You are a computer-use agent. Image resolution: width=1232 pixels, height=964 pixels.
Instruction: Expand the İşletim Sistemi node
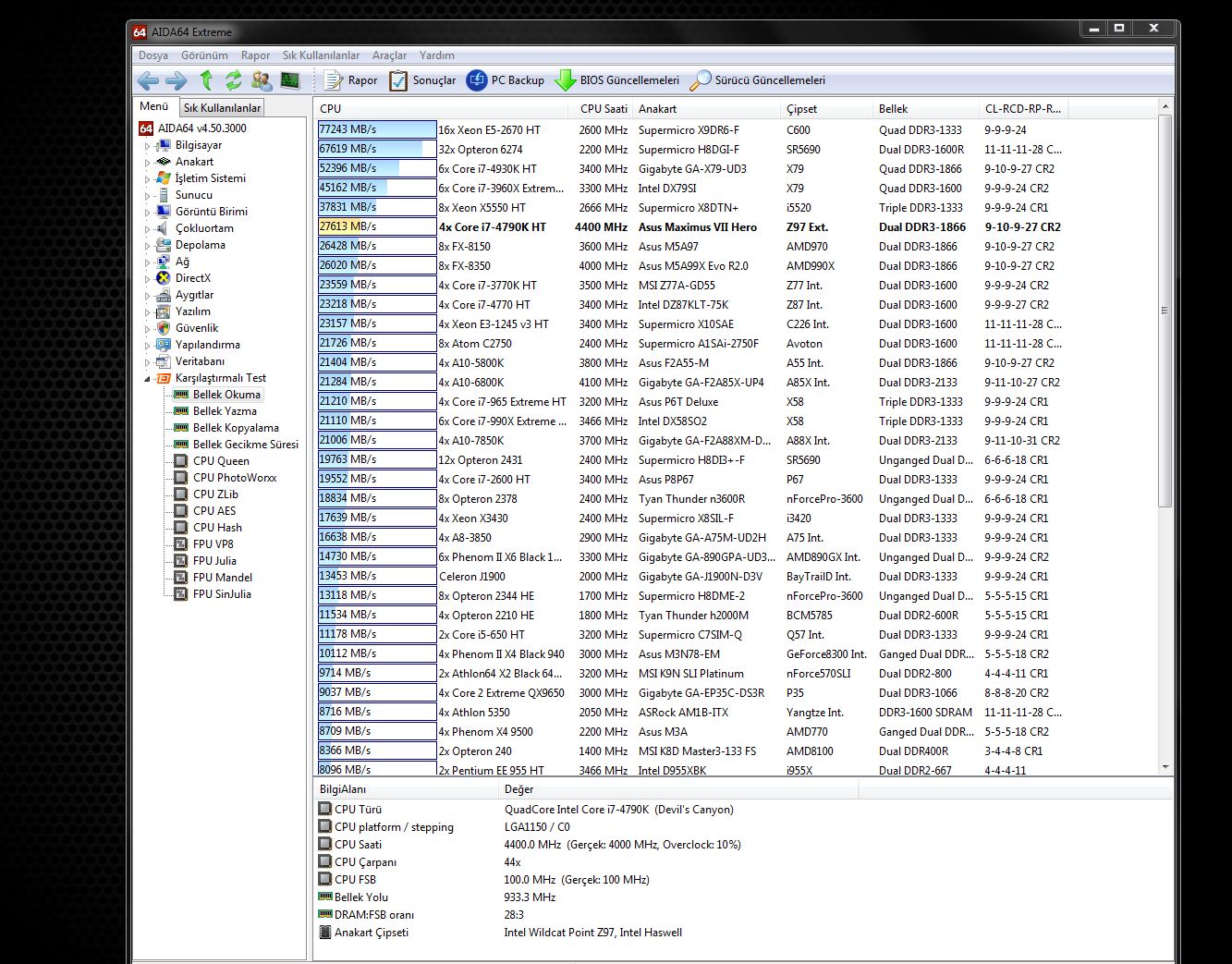point(147,179)
